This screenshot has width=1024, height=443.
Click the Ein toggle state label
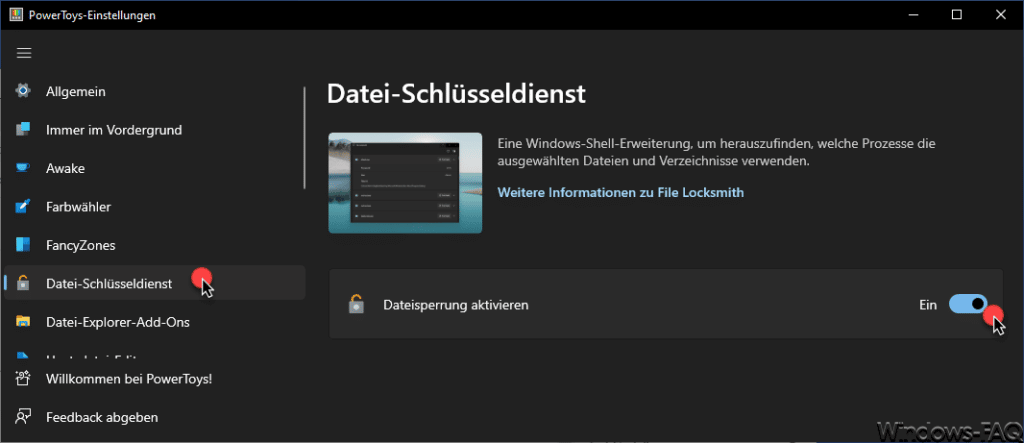(928, 305)
